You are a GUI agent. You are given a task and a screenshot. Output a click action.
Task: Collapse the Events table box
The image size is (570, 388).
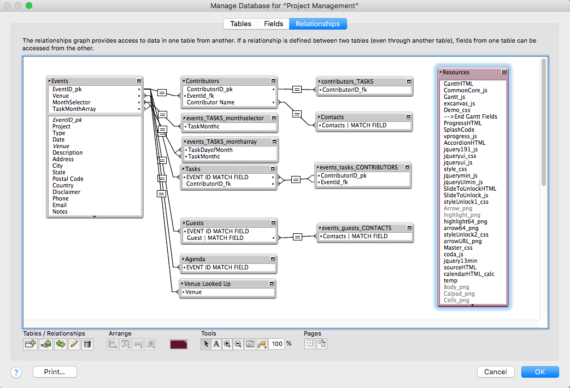tap(139, 81)
